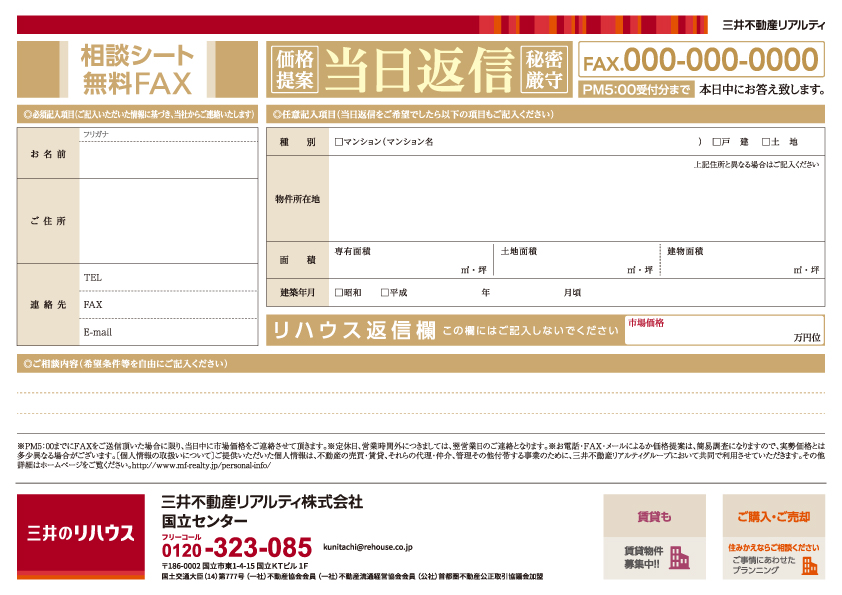This screenshot has width=842, height=595.
Task: Click the 上記住所と異なる場合はご記入ください note
Action: pyautogui.click(x=756, y=164)
